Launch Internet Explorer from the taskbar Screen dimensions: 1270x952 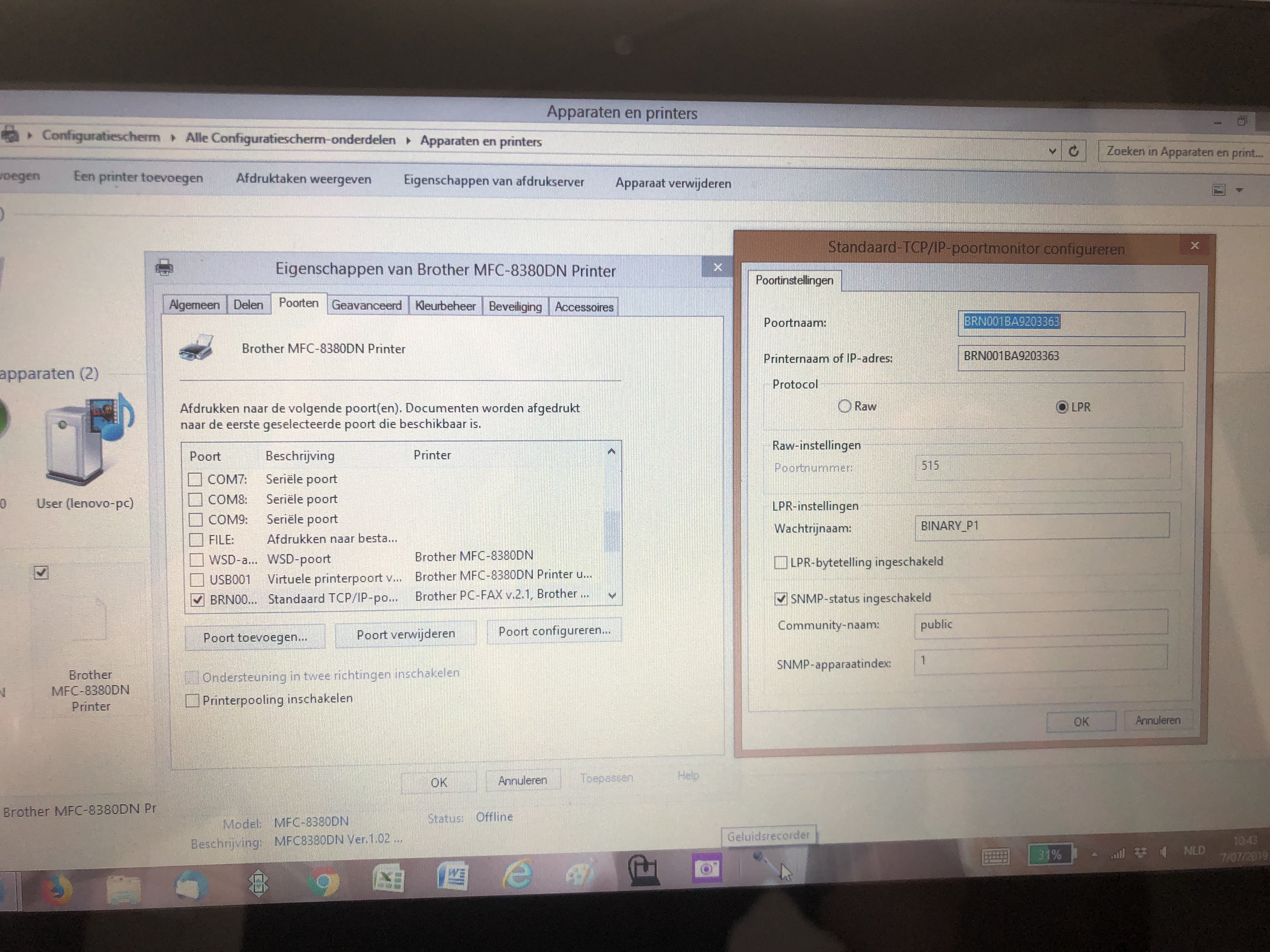coord(518,874)
